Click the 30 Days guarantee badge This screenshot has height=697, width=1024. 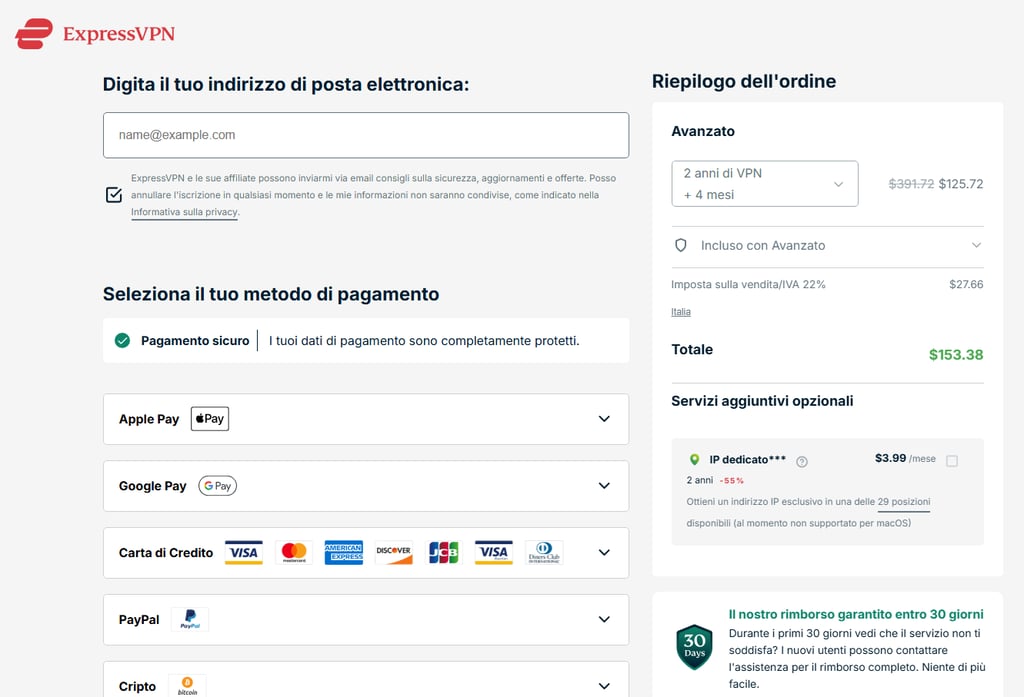click(x=694, y=647)
